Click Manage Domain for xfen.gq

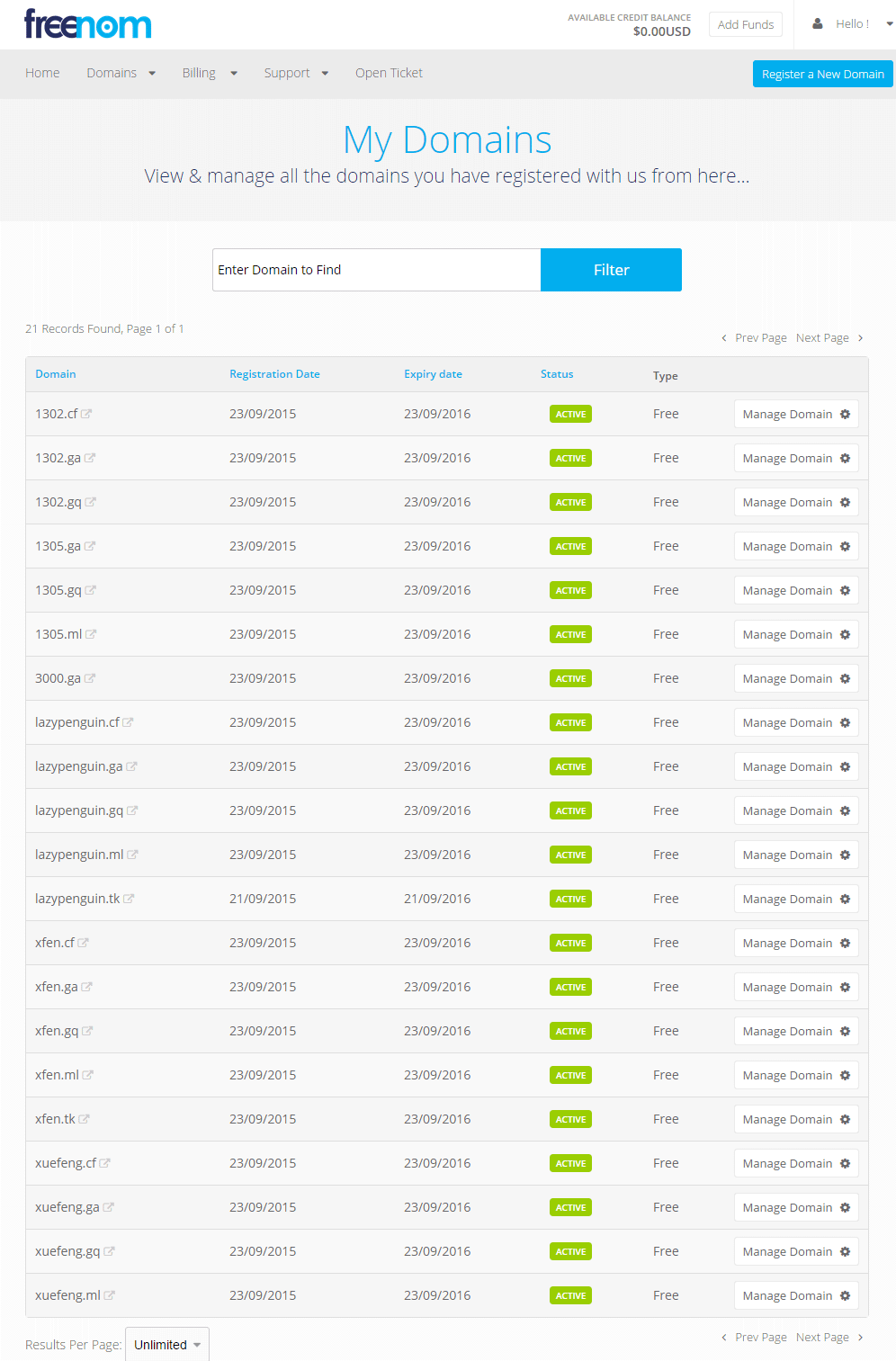point(796,1031)
